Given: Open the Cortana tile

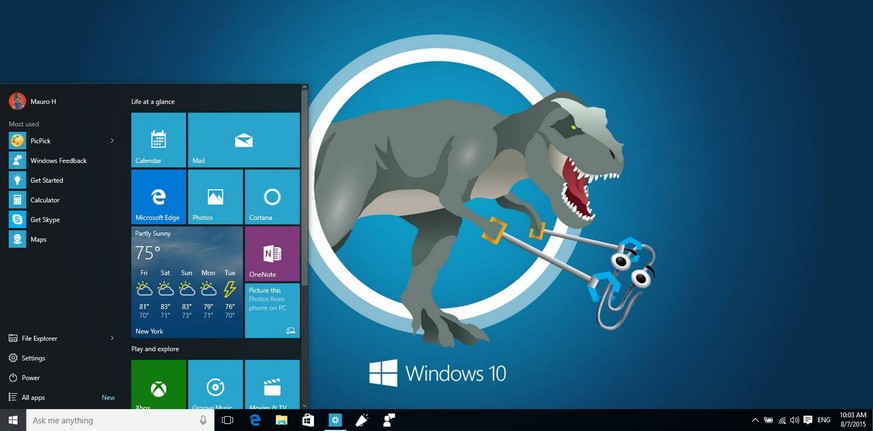Looking at the screenshot, I should tap(272, 197).
